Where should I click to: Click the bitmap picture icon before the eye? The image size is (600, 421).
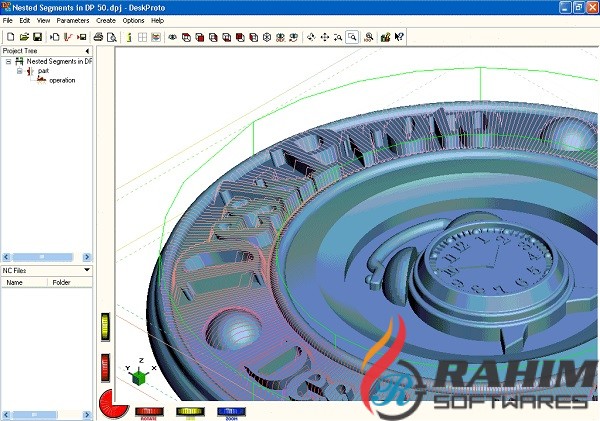coord(156,37)
